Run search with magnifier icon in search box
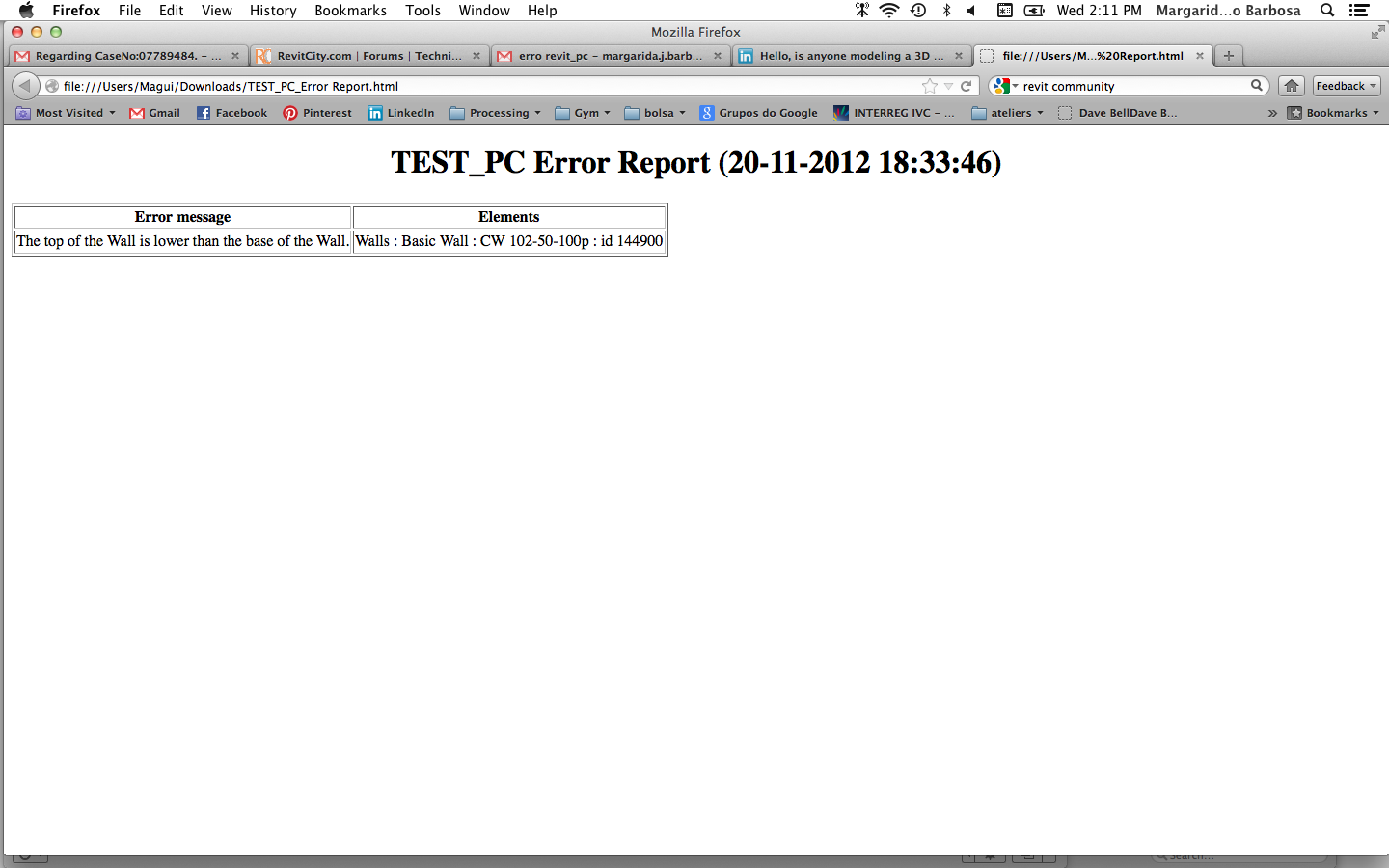 [x=1257, y=86]
